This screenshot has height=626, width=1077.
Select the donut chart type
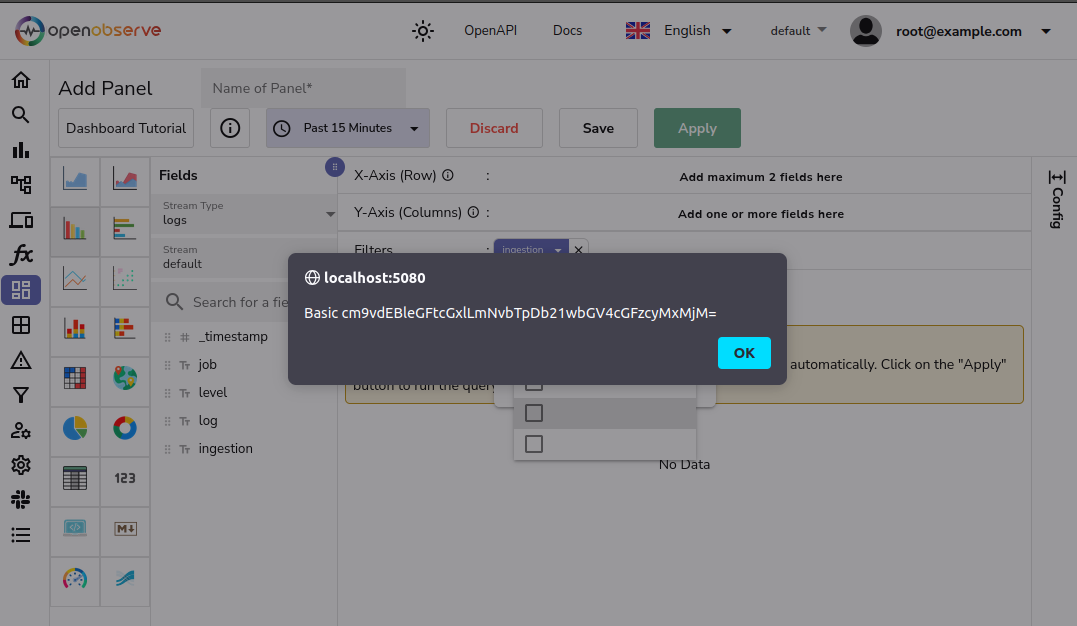125,429
